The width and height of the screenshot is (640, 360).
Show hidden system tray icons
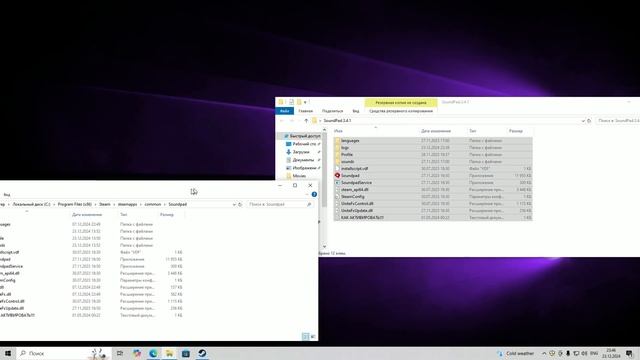coord(544,353)
